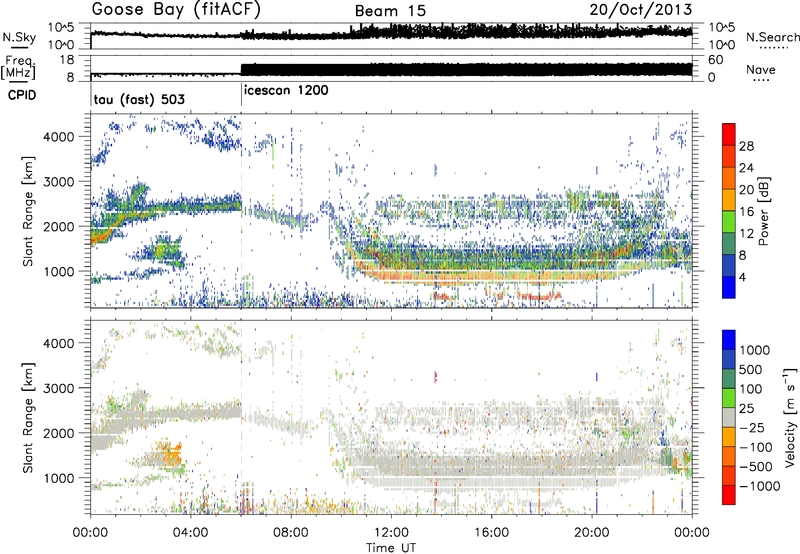This screenshot has height=554, width=800.
Task: Click the 'CPID' row label
Action: pos(22,95)
